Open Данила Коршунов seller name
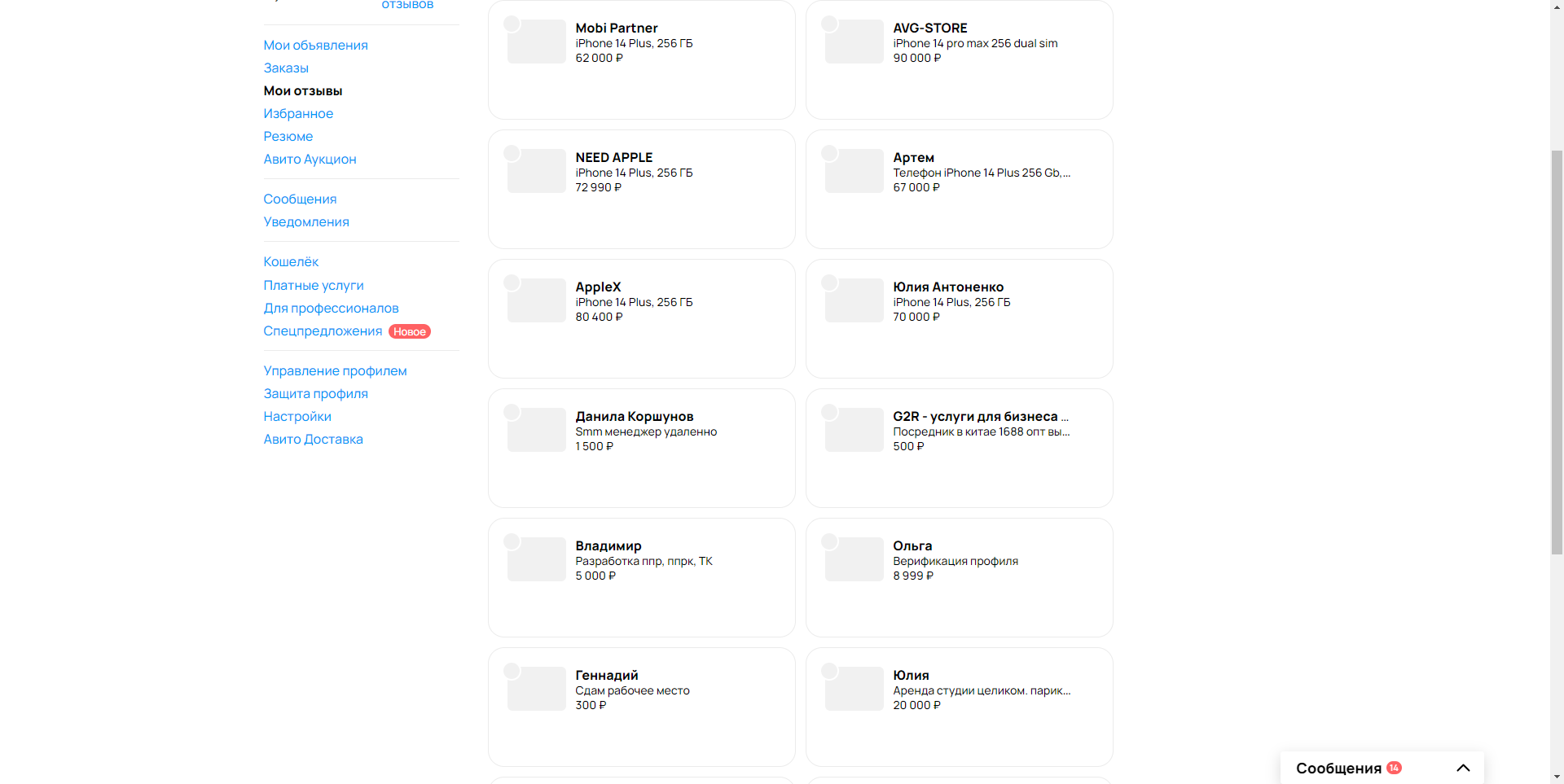Image resolution: width=1564 pixels, height=784 pixels. click(x=635, y=416)
